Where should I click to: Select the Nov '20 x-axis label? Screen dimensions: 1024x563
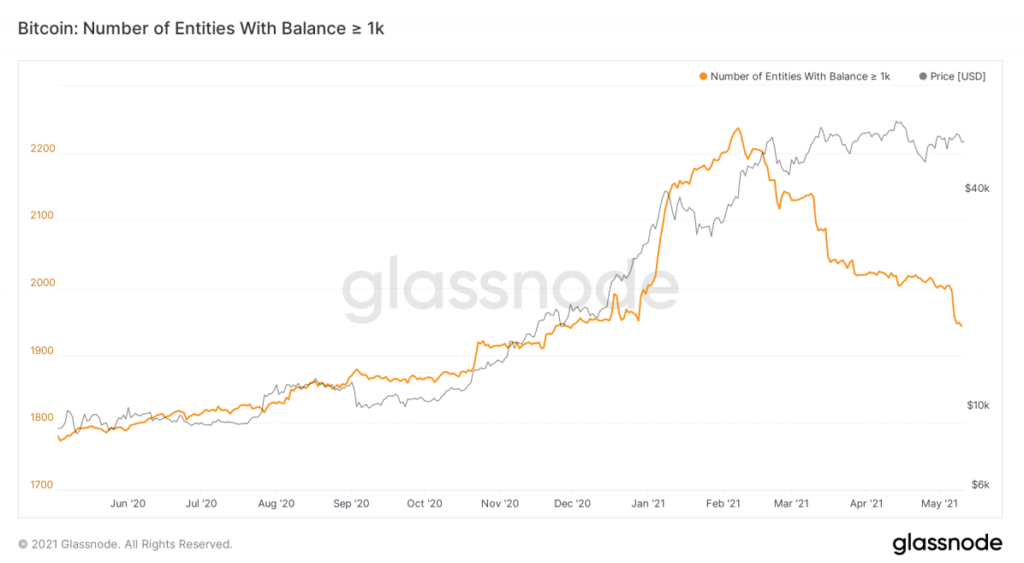498,503
